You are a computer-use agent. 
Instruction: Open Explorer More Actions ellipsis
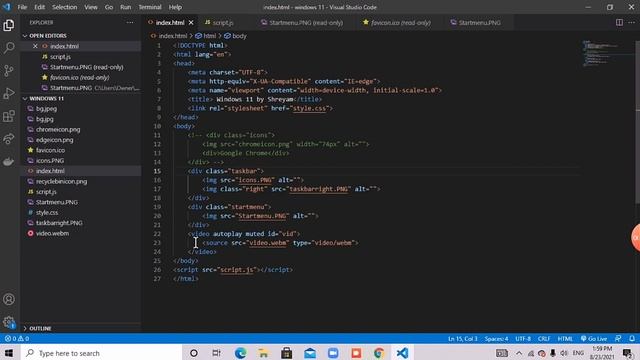point(130,22)
